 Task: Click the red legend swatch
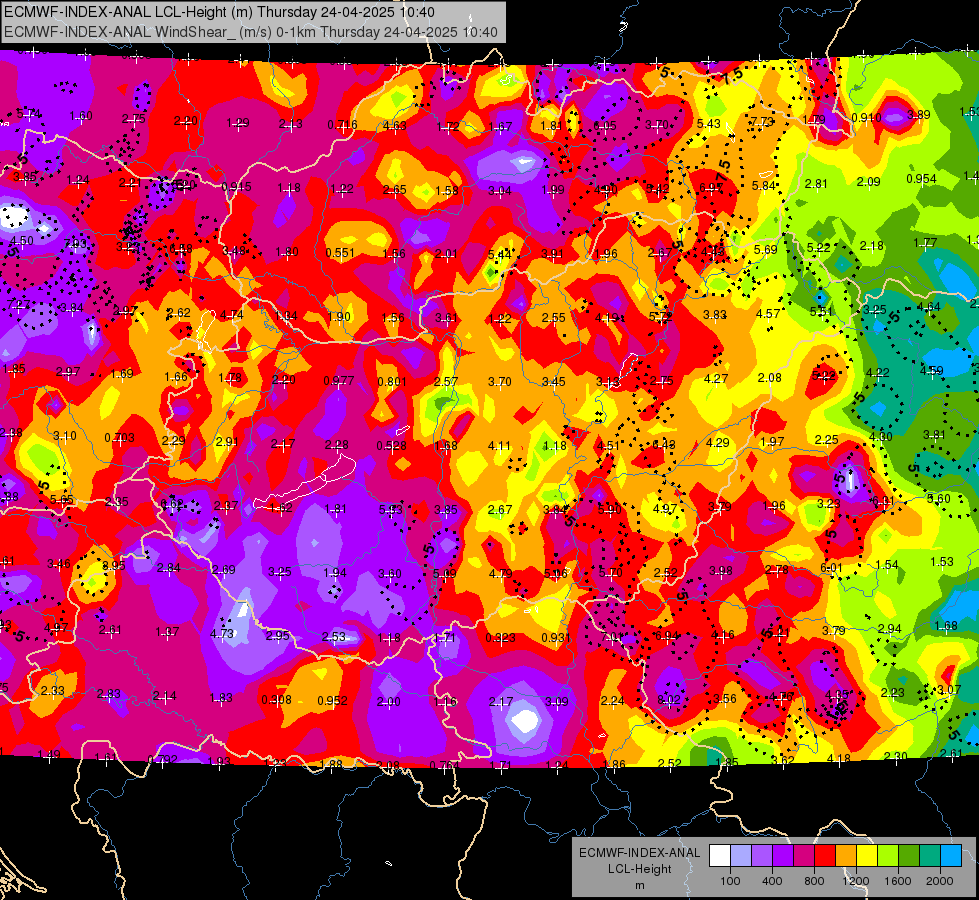[x=825, y=856]
